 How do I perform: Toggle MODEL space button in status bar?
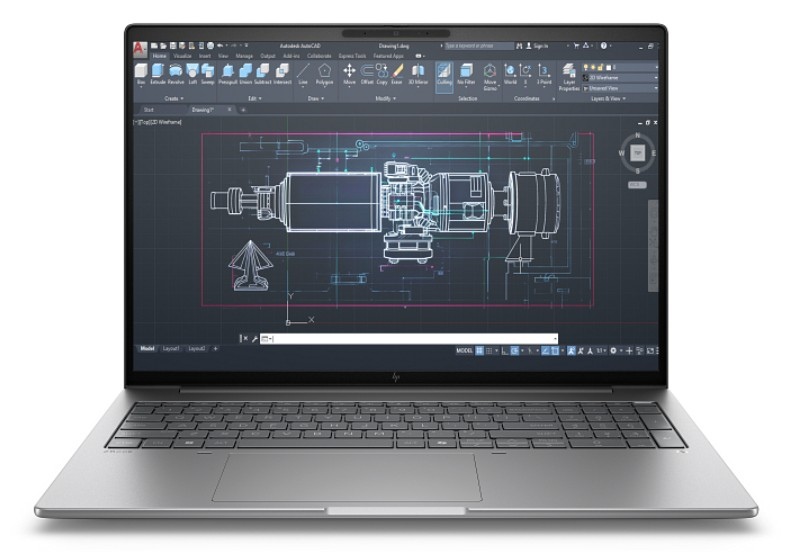point(464,351)
